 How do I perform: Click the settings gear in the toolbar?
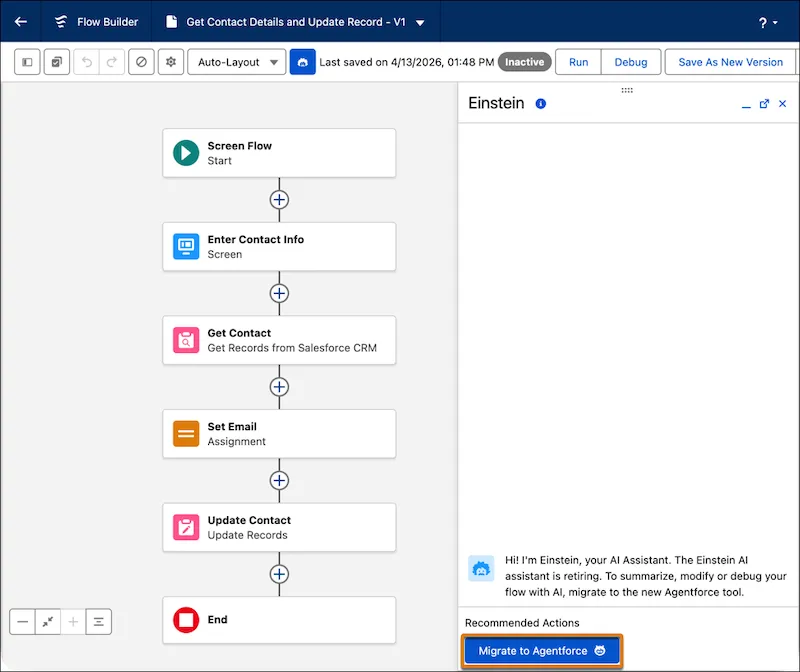[171, 62]
